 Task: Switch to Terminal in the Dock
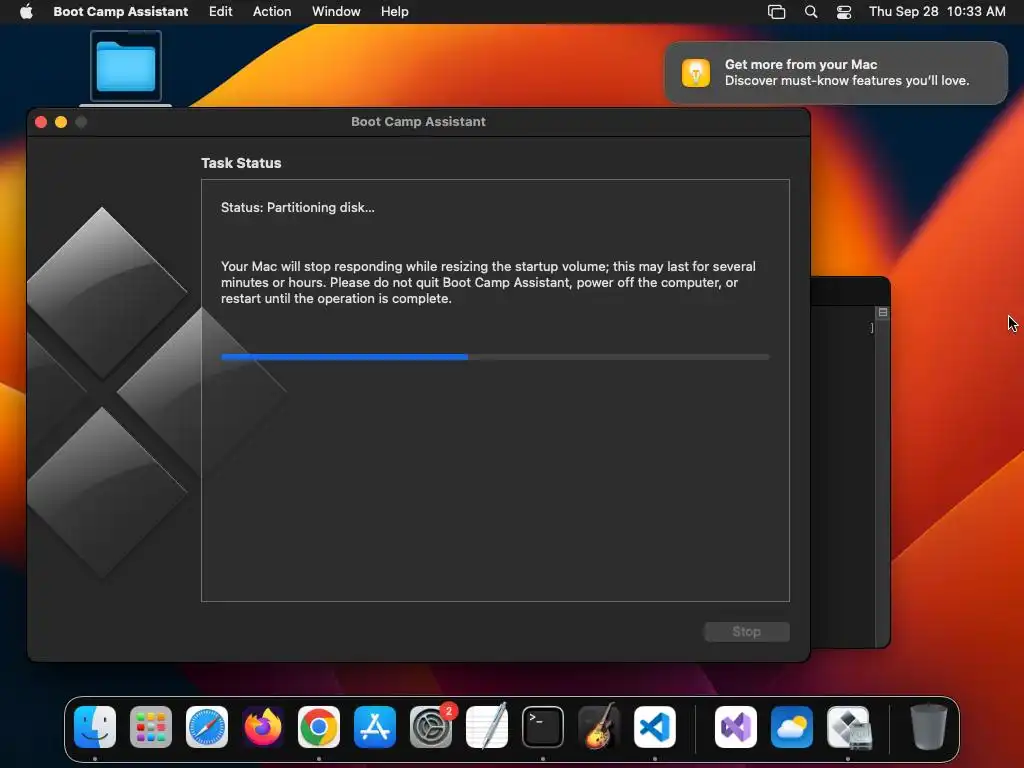[543, 727]
